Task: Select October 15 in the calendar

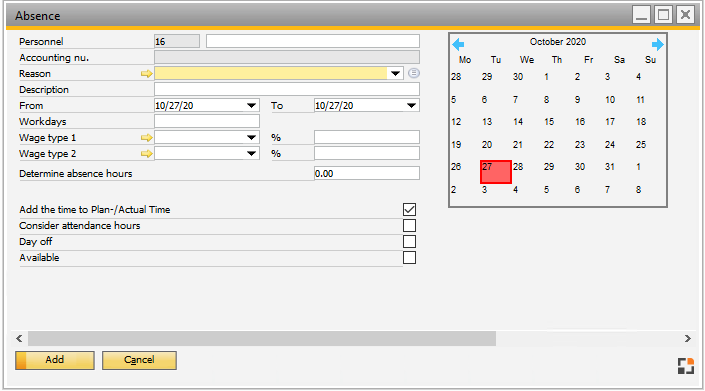Action: [549, 122]
